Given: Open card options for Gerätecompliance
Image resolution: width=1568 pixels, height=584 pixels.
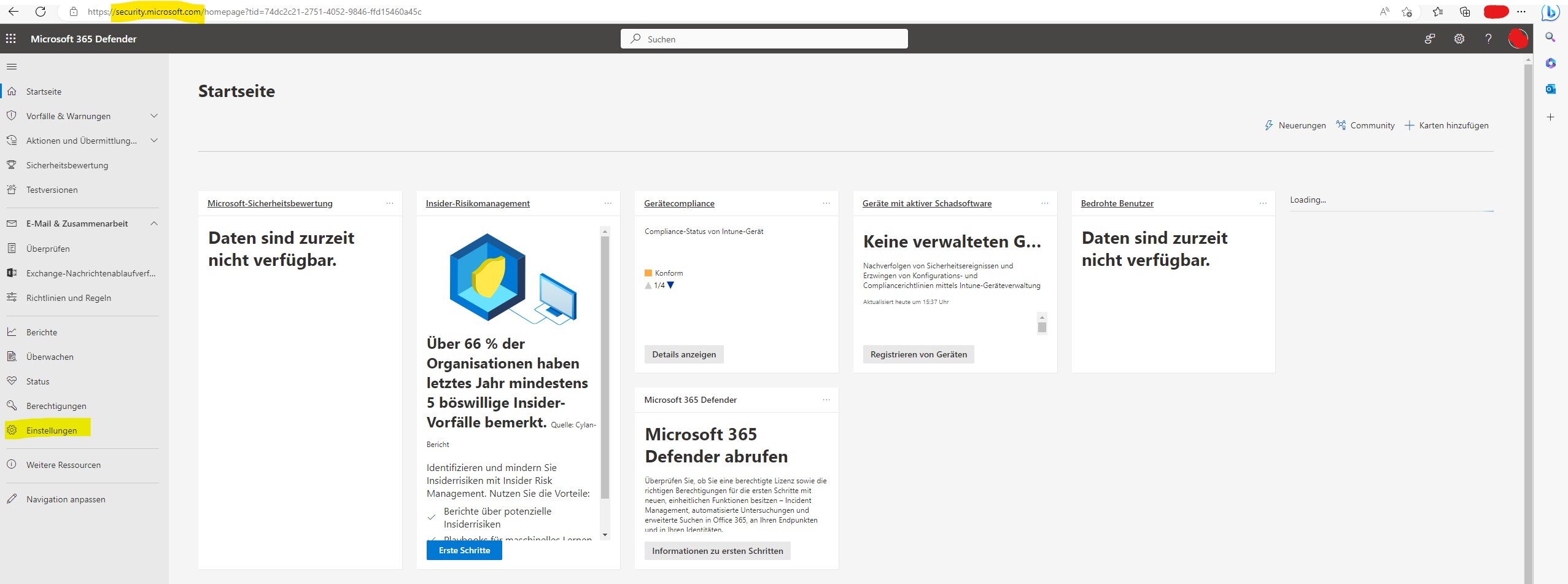Looking at the screenshot, I should 826,203.
